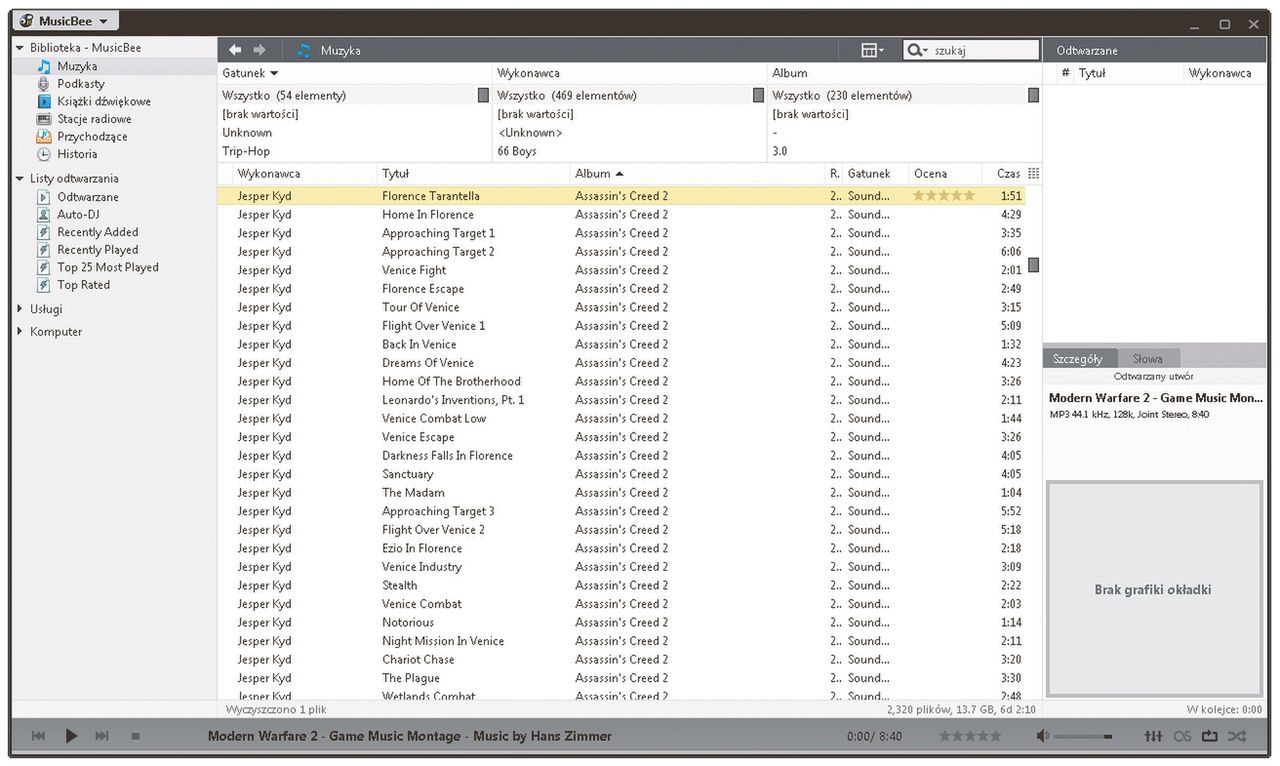The width and height of the screenshot is (1280, 766).
Task: Click the genre browser scrollbar thumb
Action: (483, 95)
